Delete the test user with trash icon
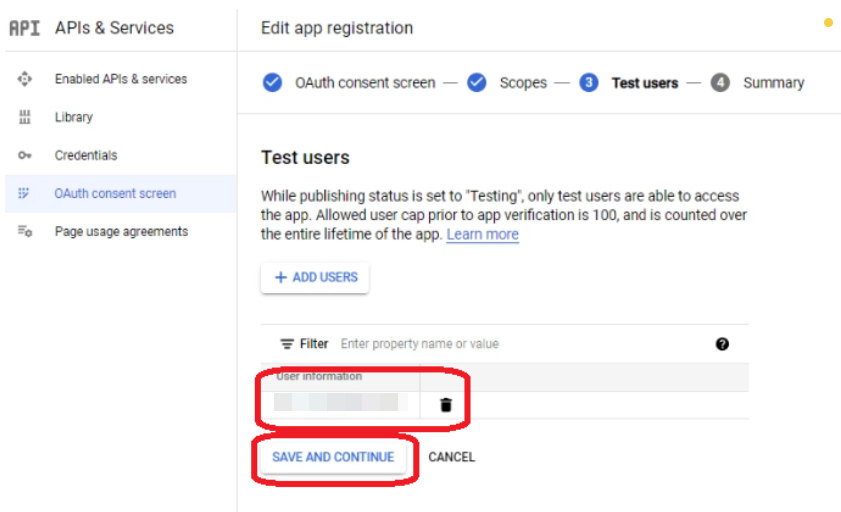 point(446,405)
